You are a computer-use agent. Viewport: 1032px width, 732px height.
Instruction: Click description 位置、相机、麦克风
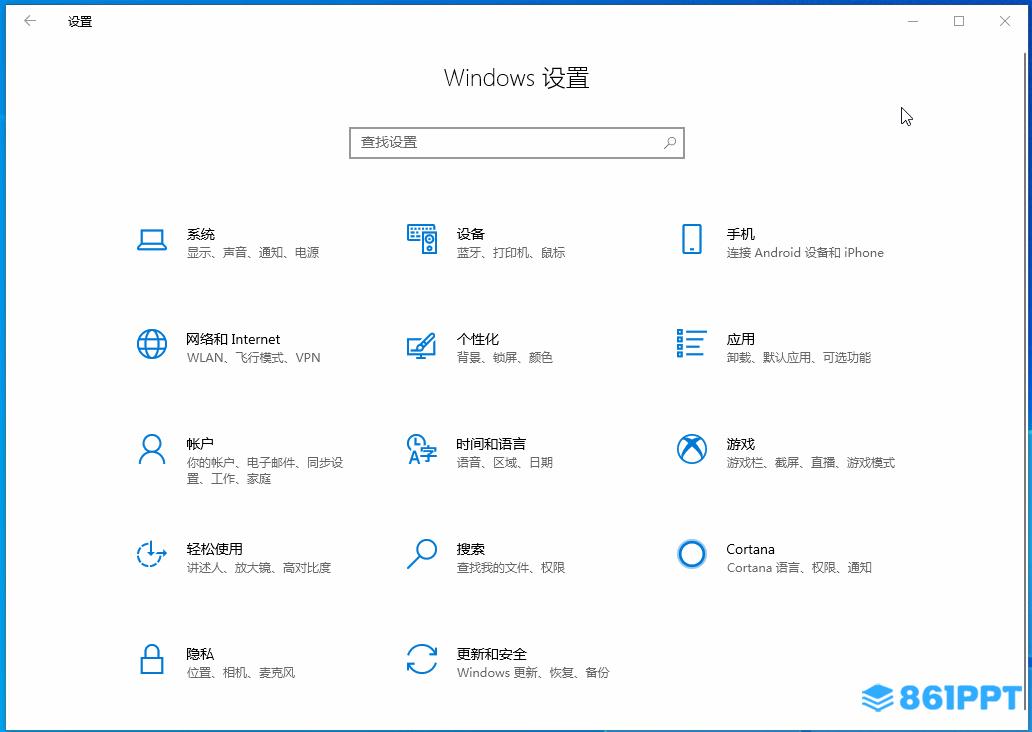[x=241, y=673]
